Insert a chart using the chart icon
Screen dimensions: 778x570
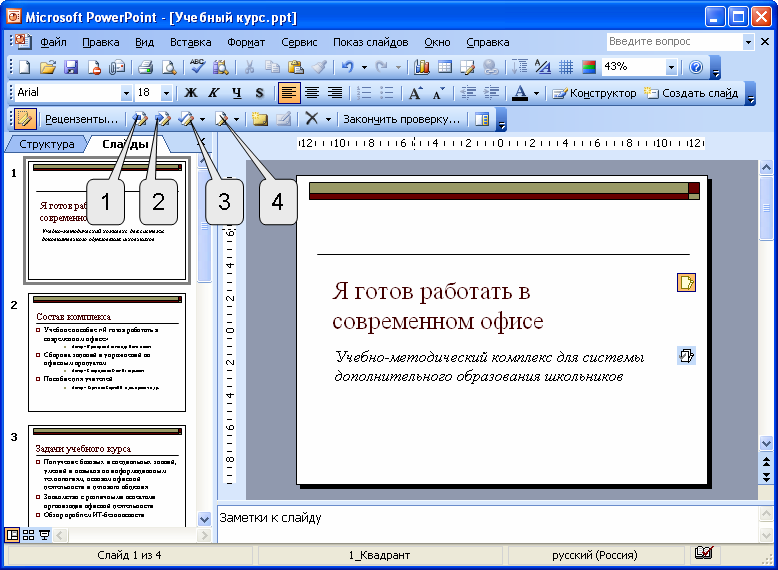[x=422, y=67]
